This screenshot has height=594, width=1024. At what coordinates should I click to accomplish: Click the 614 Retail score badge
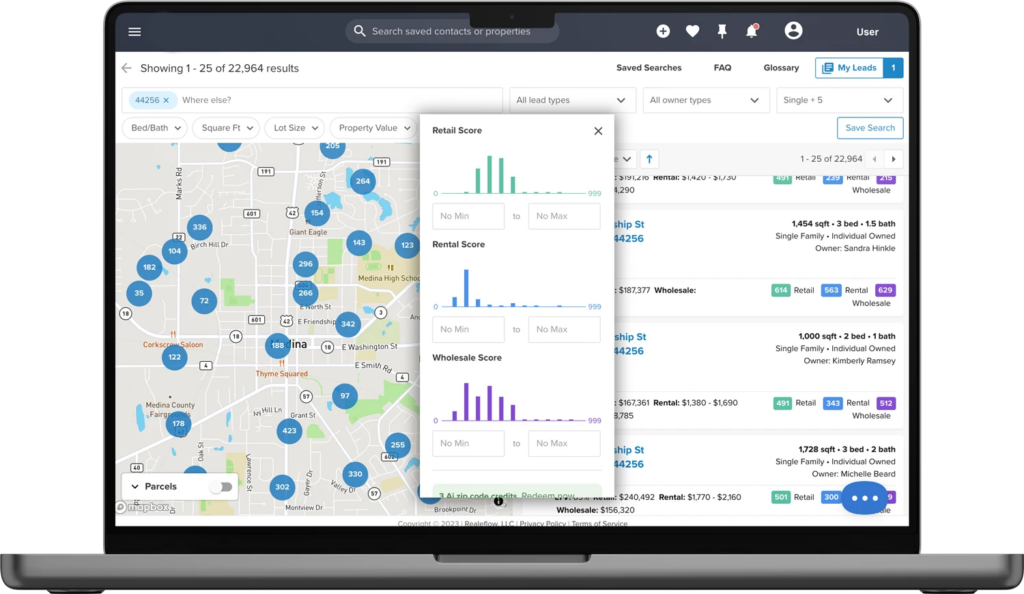[x=780, y=290]
